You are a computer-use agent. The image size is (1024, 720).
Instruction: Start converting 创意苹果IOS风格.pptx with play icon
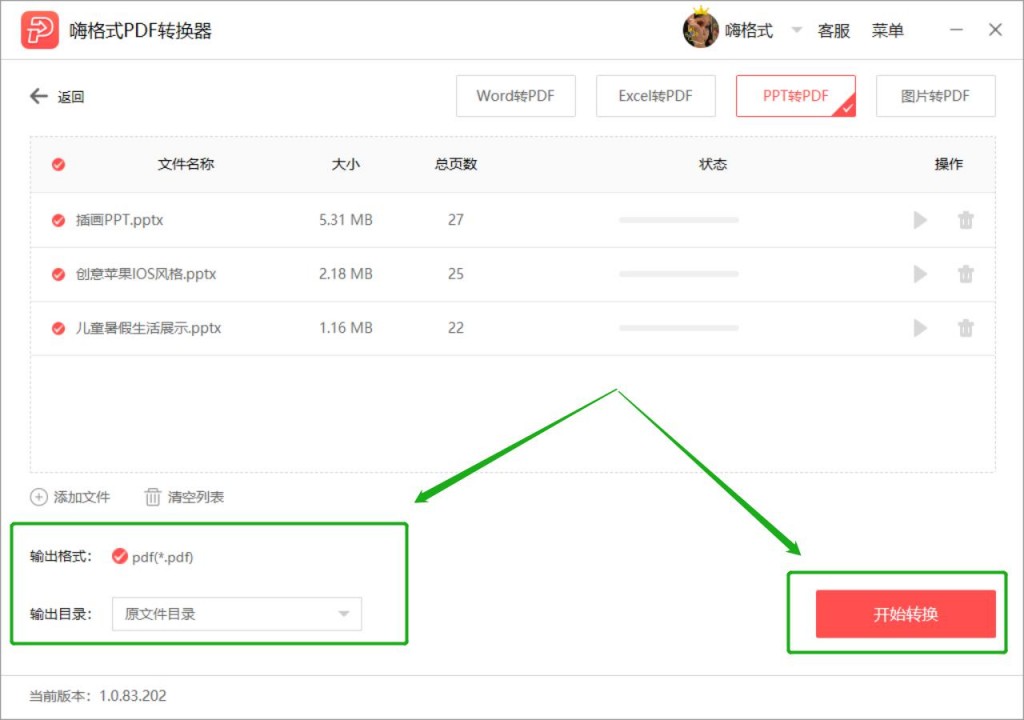pos(920,274)
